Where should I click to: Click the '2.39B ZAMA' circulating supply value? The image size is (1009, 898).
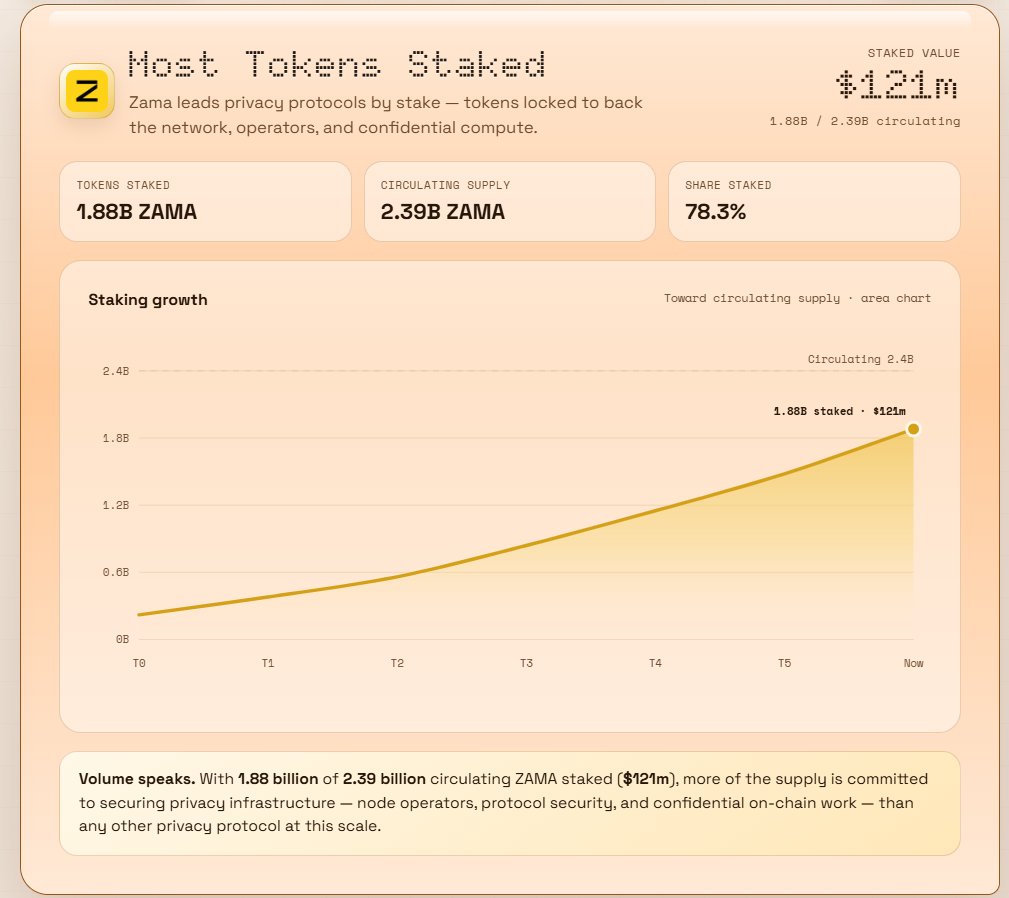click(x=443, y=212)
